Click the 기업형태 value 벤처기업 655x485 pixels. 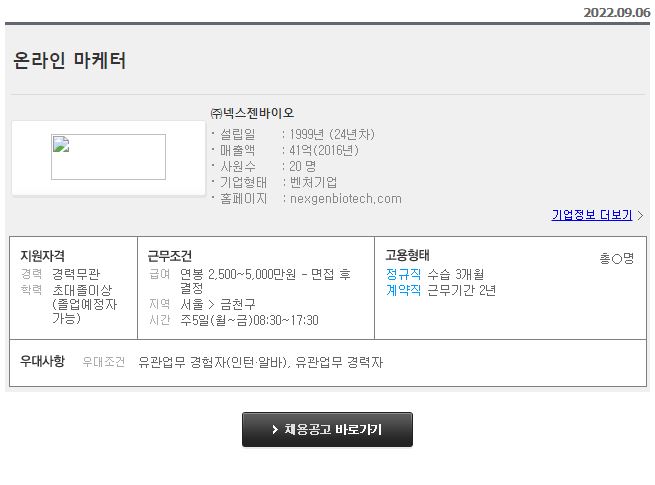(x=313, y=182)
